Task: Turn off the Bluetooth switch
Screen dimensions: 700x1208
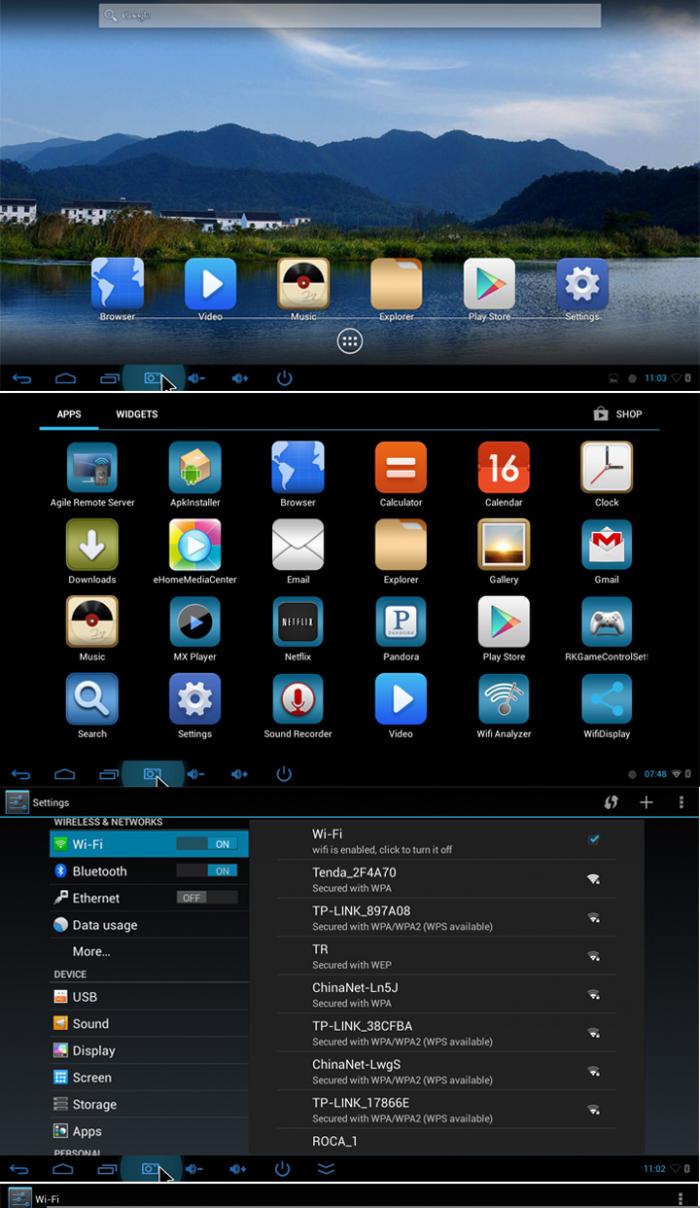Action: click(207, 871)
